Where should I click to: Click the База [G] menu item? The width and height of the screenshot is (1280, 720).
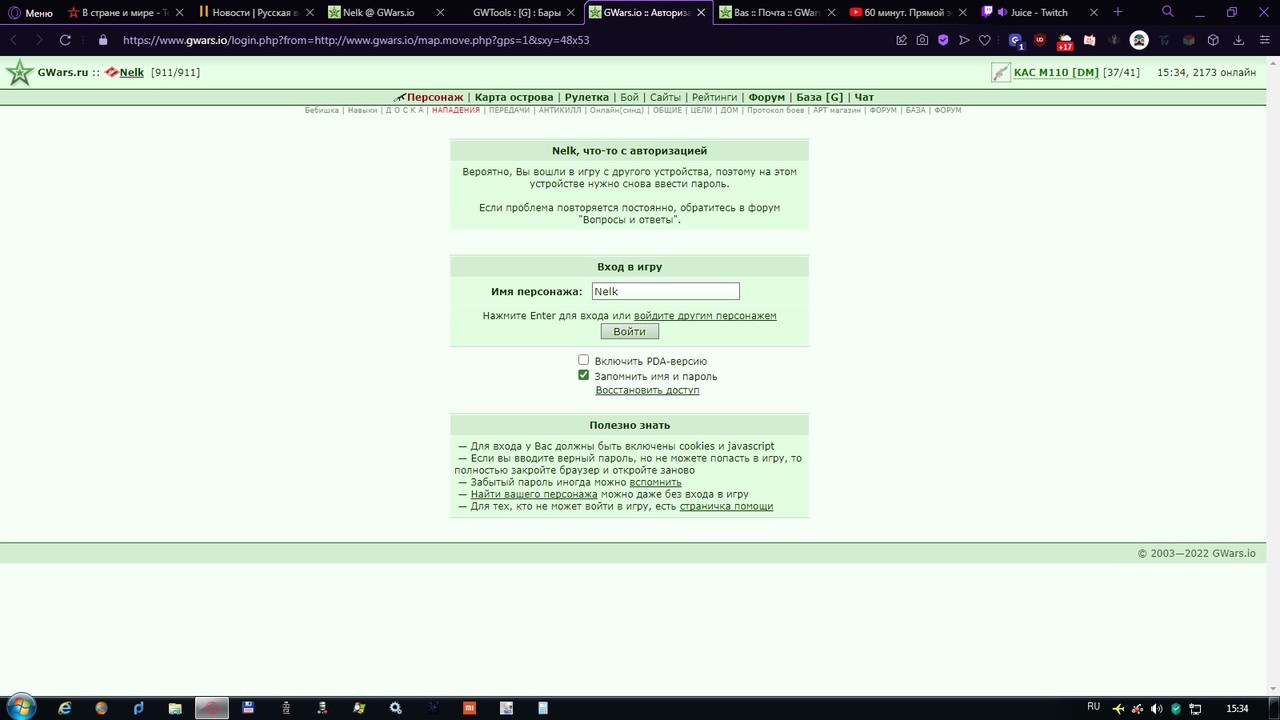(819, 97)
